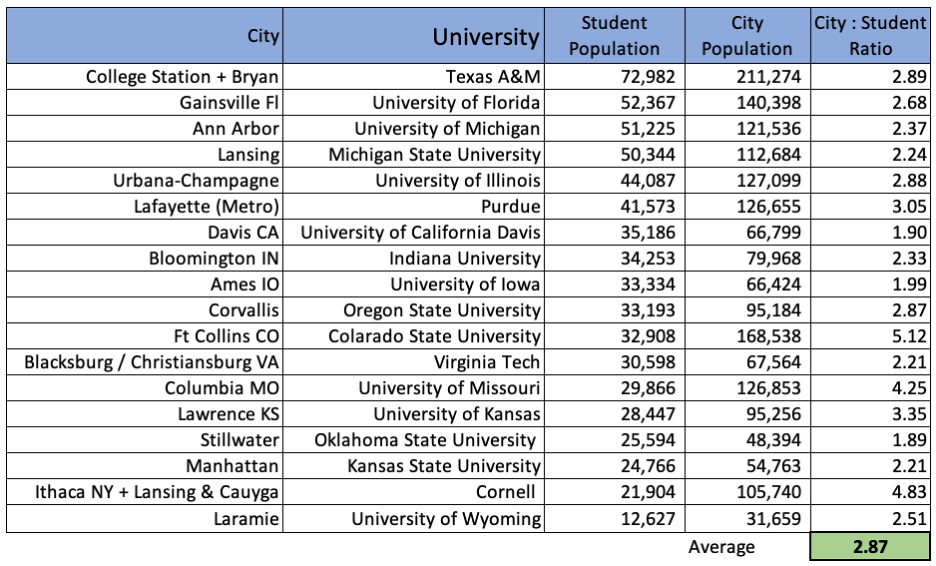
Task: Click student population value 44,087
Action: coord(647,181)
